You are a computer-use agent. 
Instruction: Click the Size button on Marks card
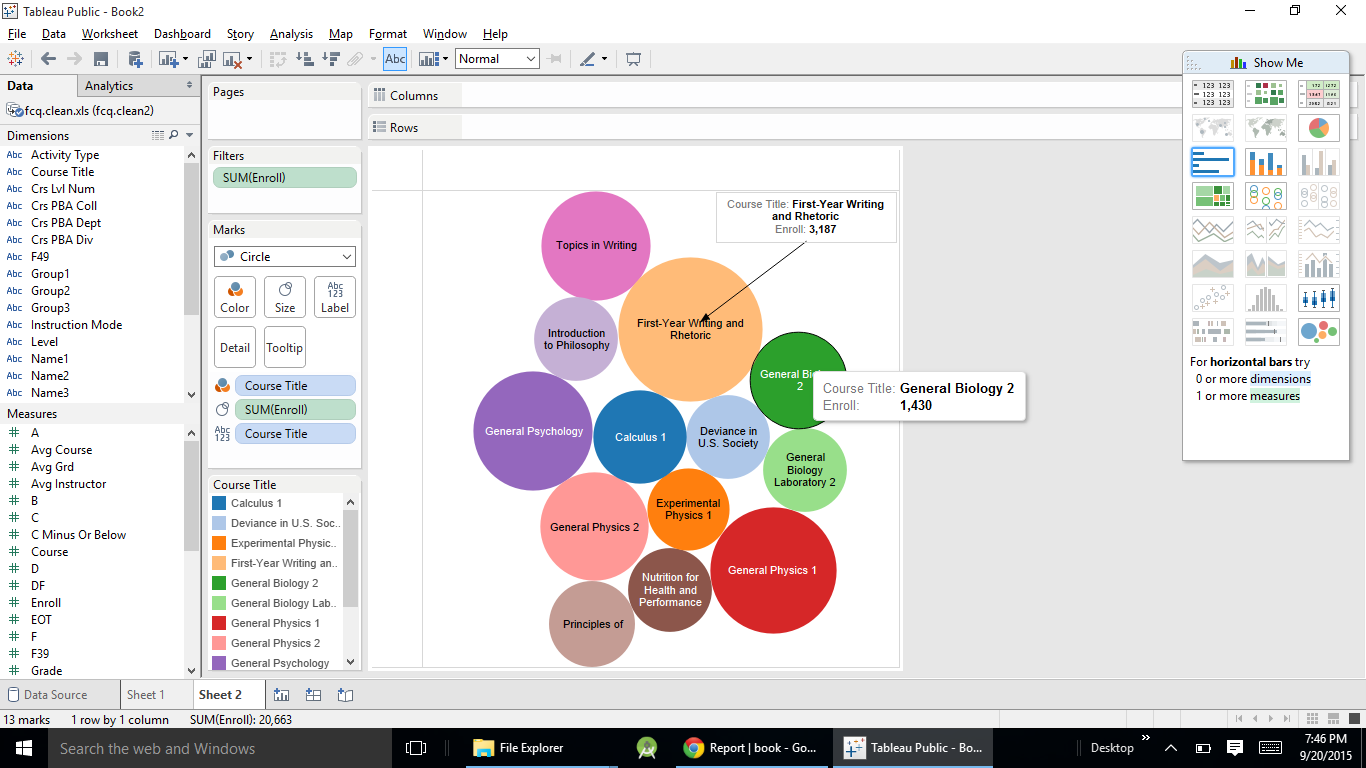[285, 297]
